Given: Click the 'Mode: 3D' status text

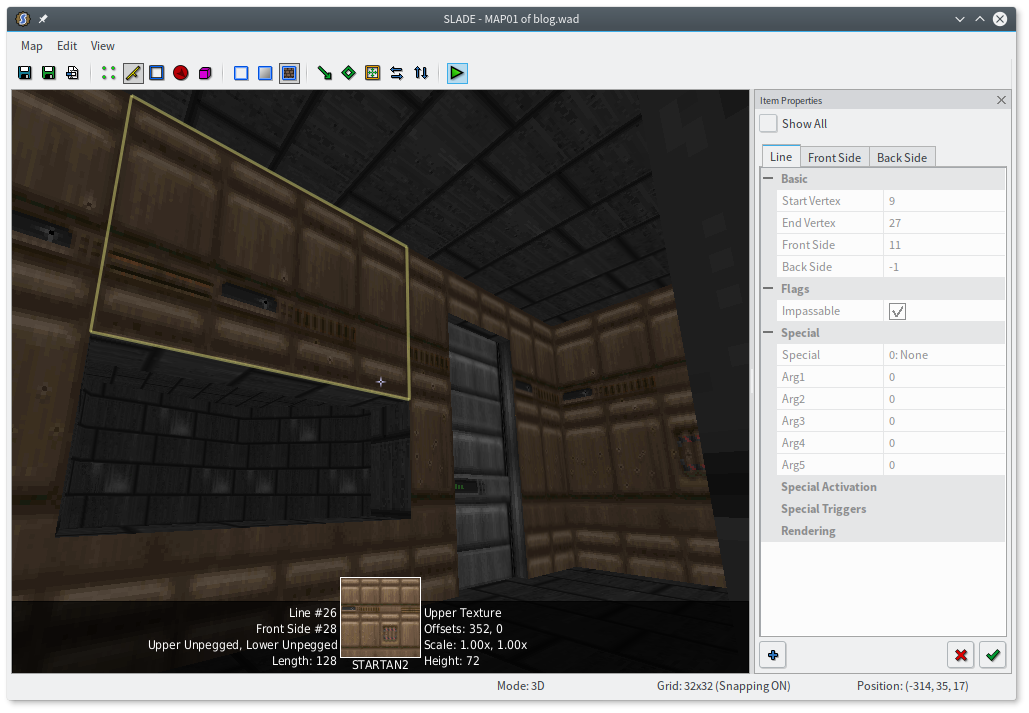Looking at the screenshot, I should pyautogui.click(x=520, y=686).
